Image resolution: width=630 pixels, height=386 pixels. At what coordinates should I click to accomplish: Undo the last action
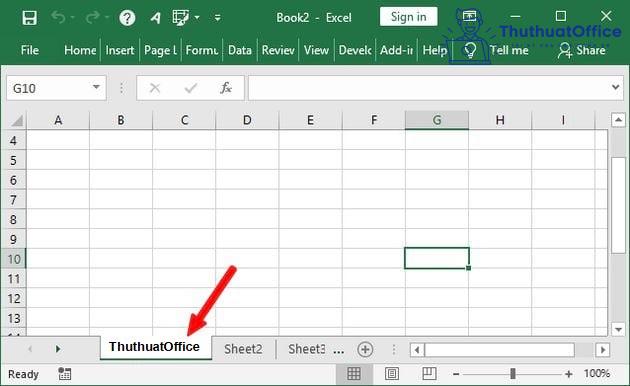pos(58,17)
